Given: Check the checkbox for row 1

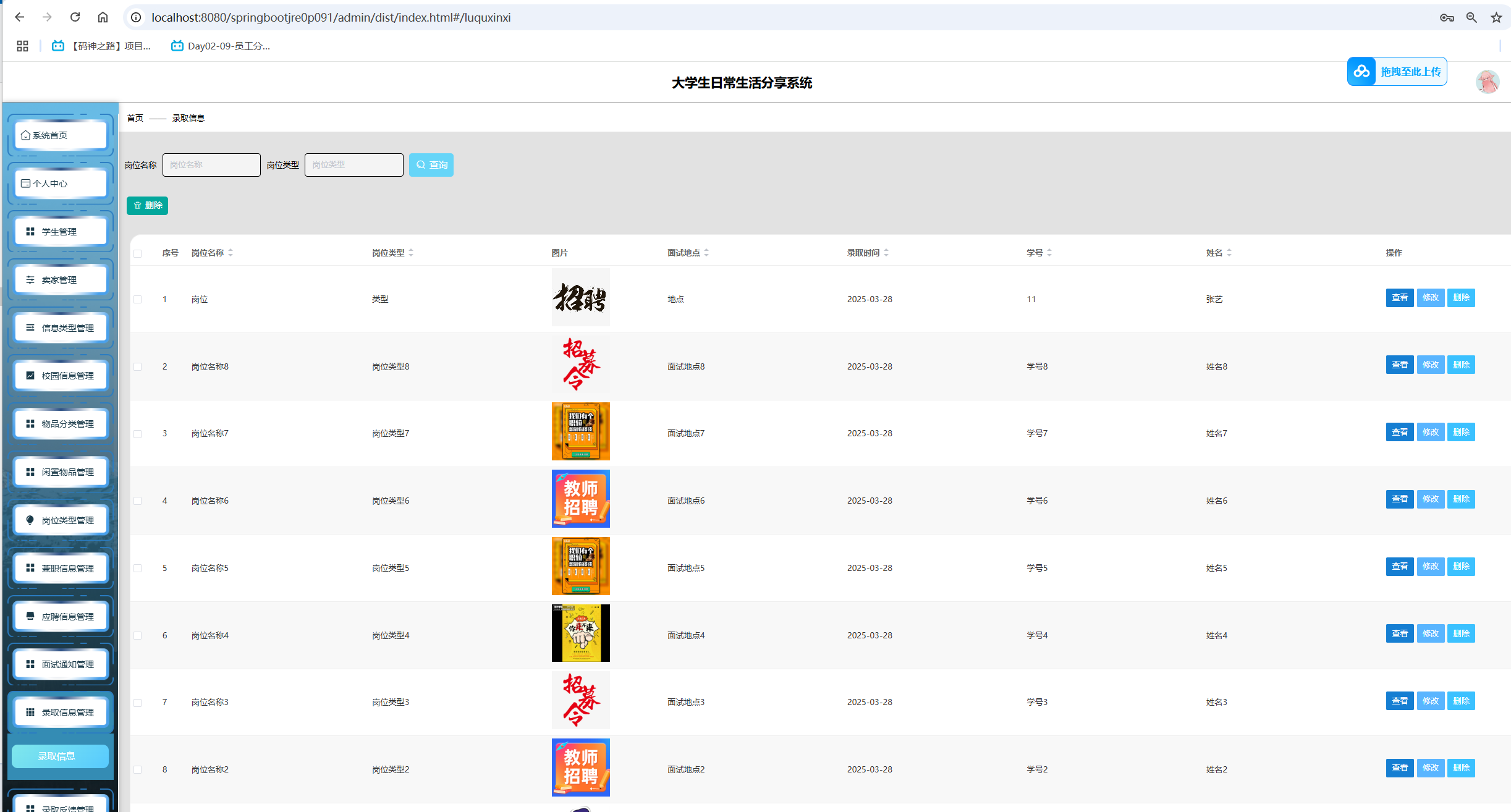Looking at the screenshot, I should pos(138,300).
